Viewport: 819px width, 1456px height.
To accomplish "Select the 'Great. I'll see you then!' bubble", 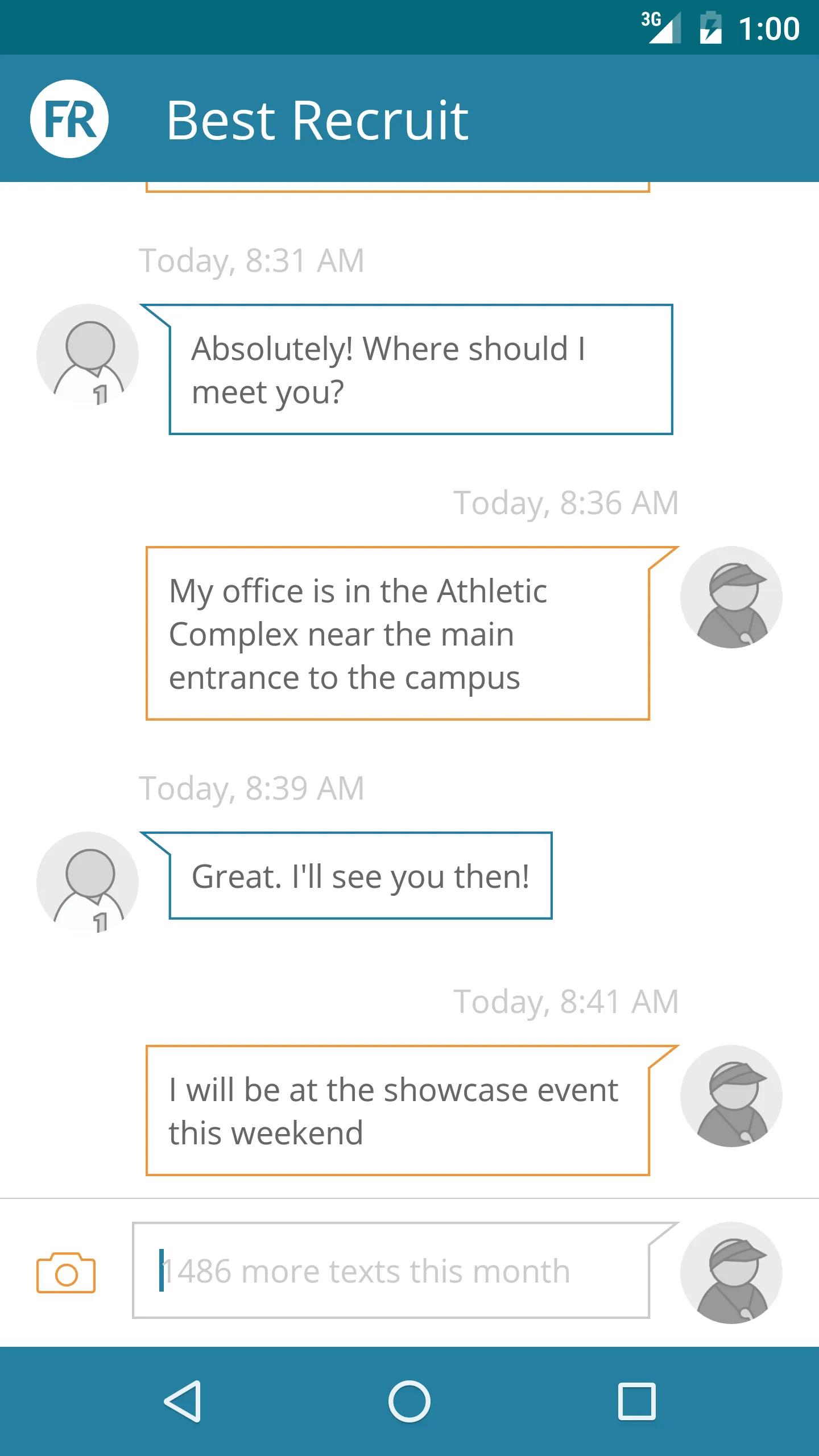I will (x=361, y=876).
